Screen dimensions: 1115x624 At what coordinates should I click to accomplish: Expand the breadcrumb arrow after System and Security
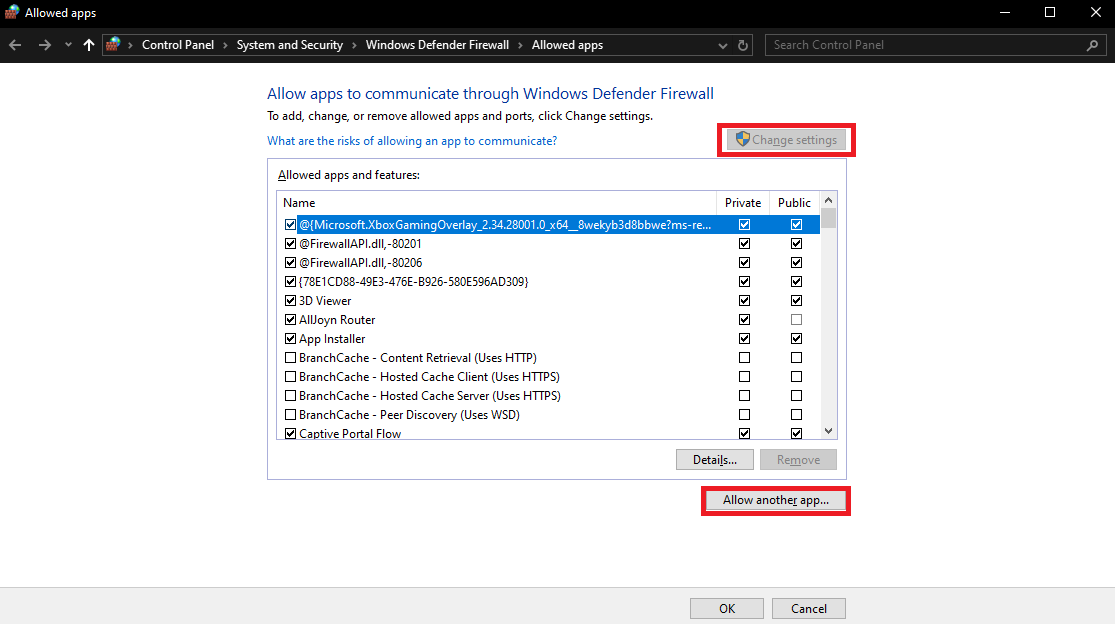(x=353, y=44)
